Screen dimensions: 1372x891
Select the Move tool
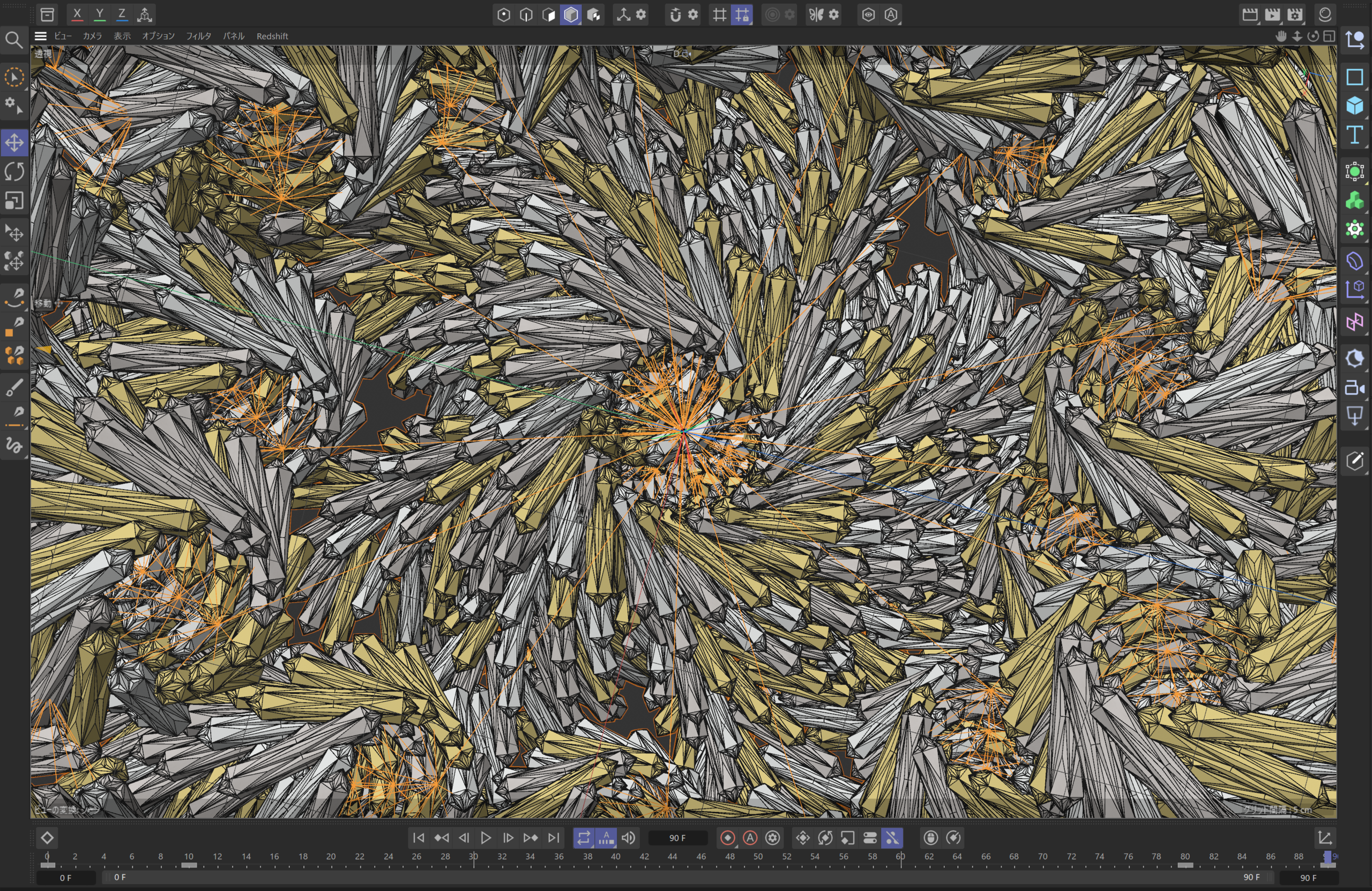point(14,143)
